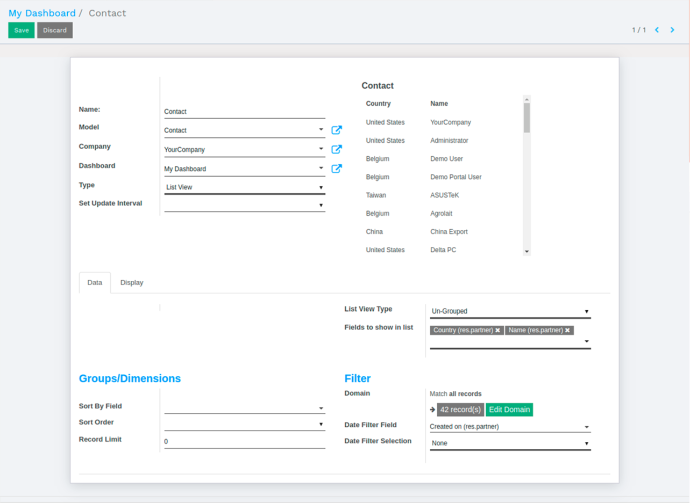The image size is (690, 503).
Task: Remove the Name (res.partner) tag
Action: point(567,330)
